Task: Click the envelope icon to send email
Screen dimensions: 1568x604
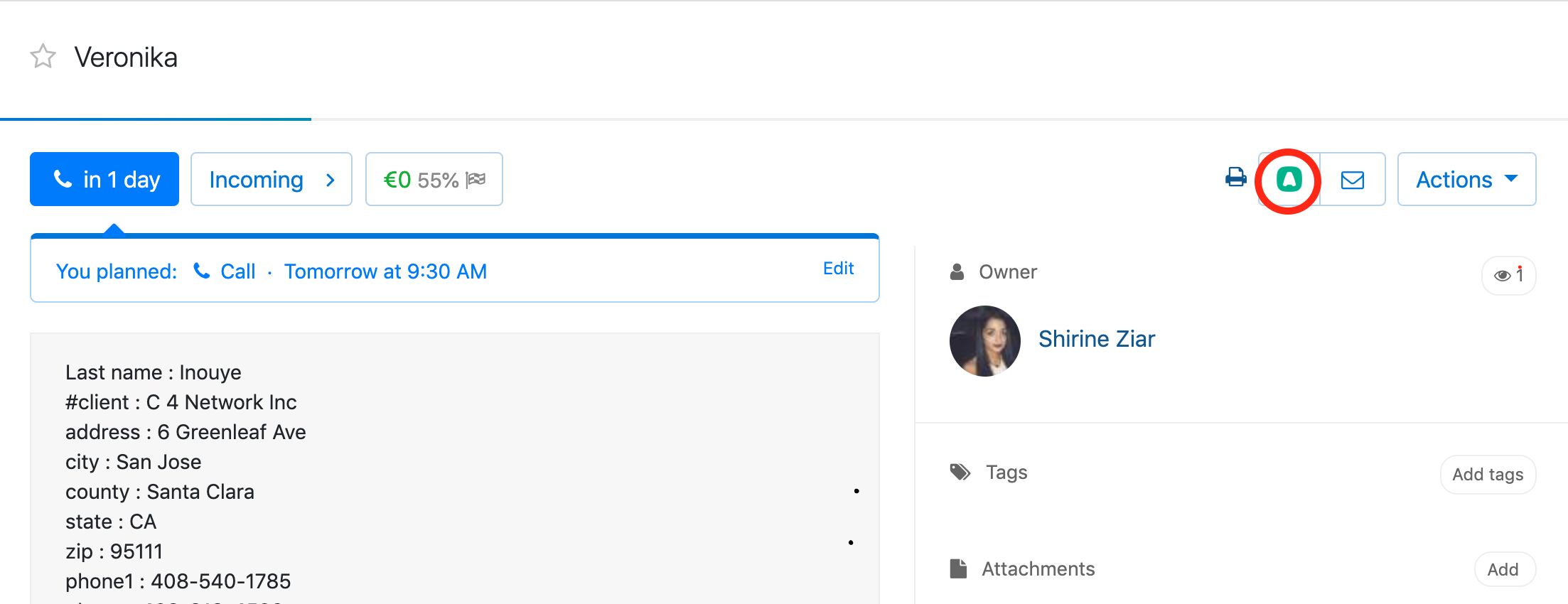Action: pos(1353,179)
